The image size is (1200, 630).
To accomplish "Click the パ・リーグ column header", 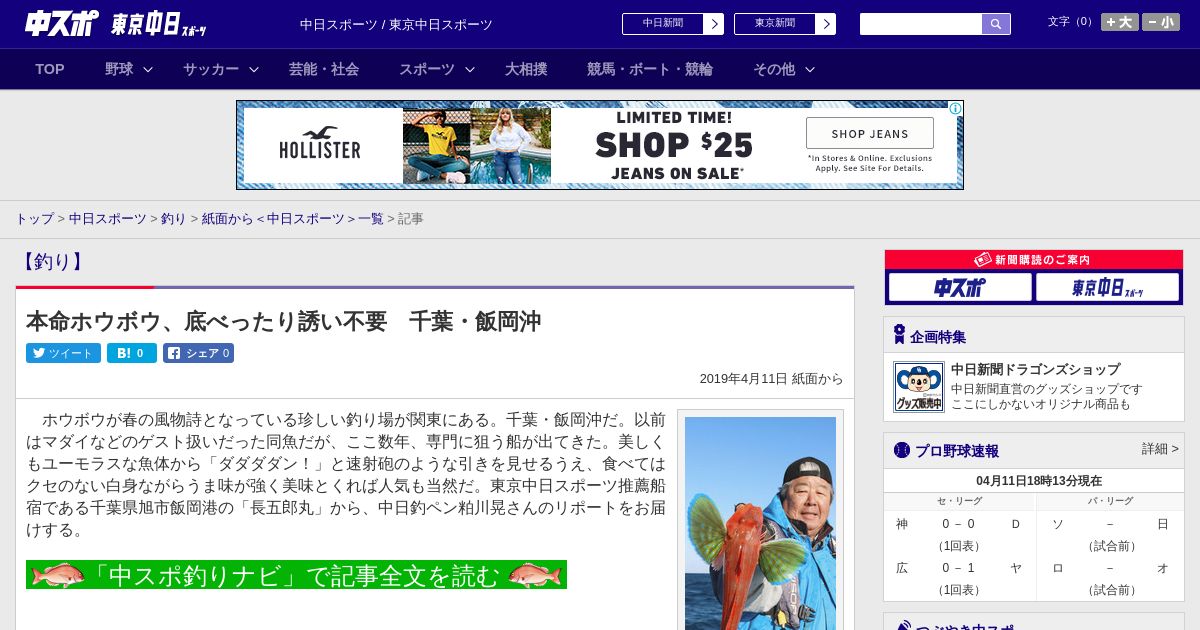I will click(1110, 501).
